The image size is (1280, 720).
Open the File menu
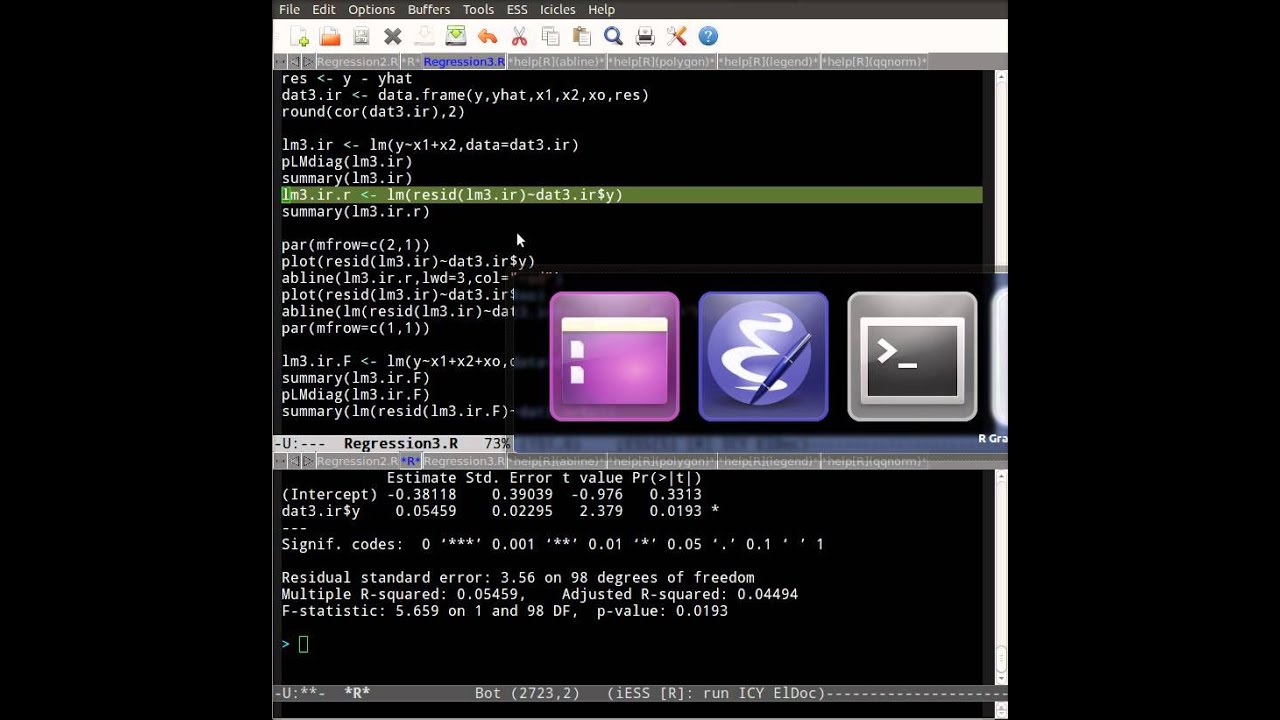(289, 9)
